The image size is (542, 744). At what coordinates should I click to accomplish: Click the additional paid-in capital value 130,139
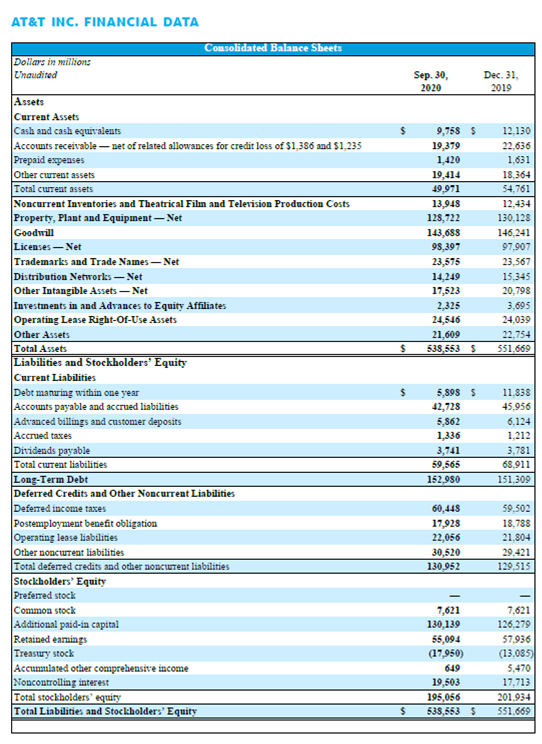(x=443, y=624)
